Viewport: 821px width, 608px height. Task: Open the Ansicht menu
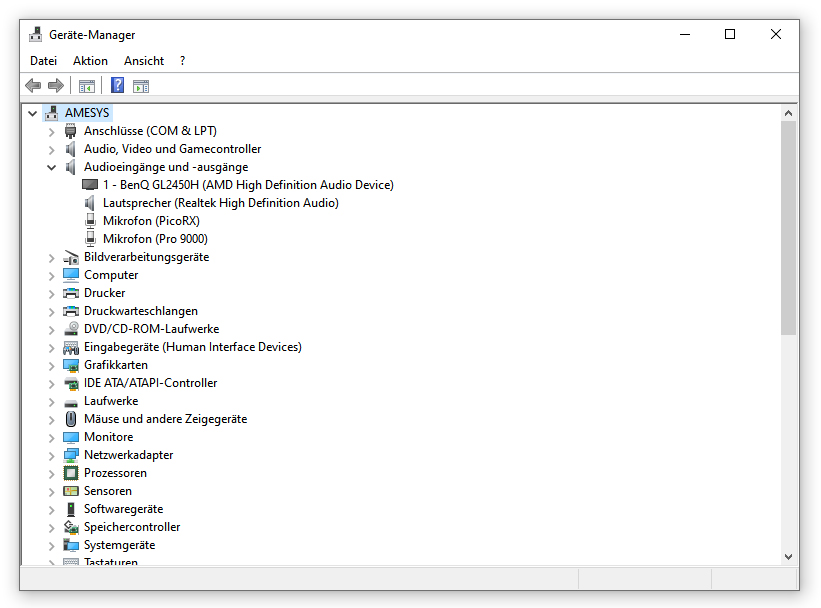[x=144, y=61]
